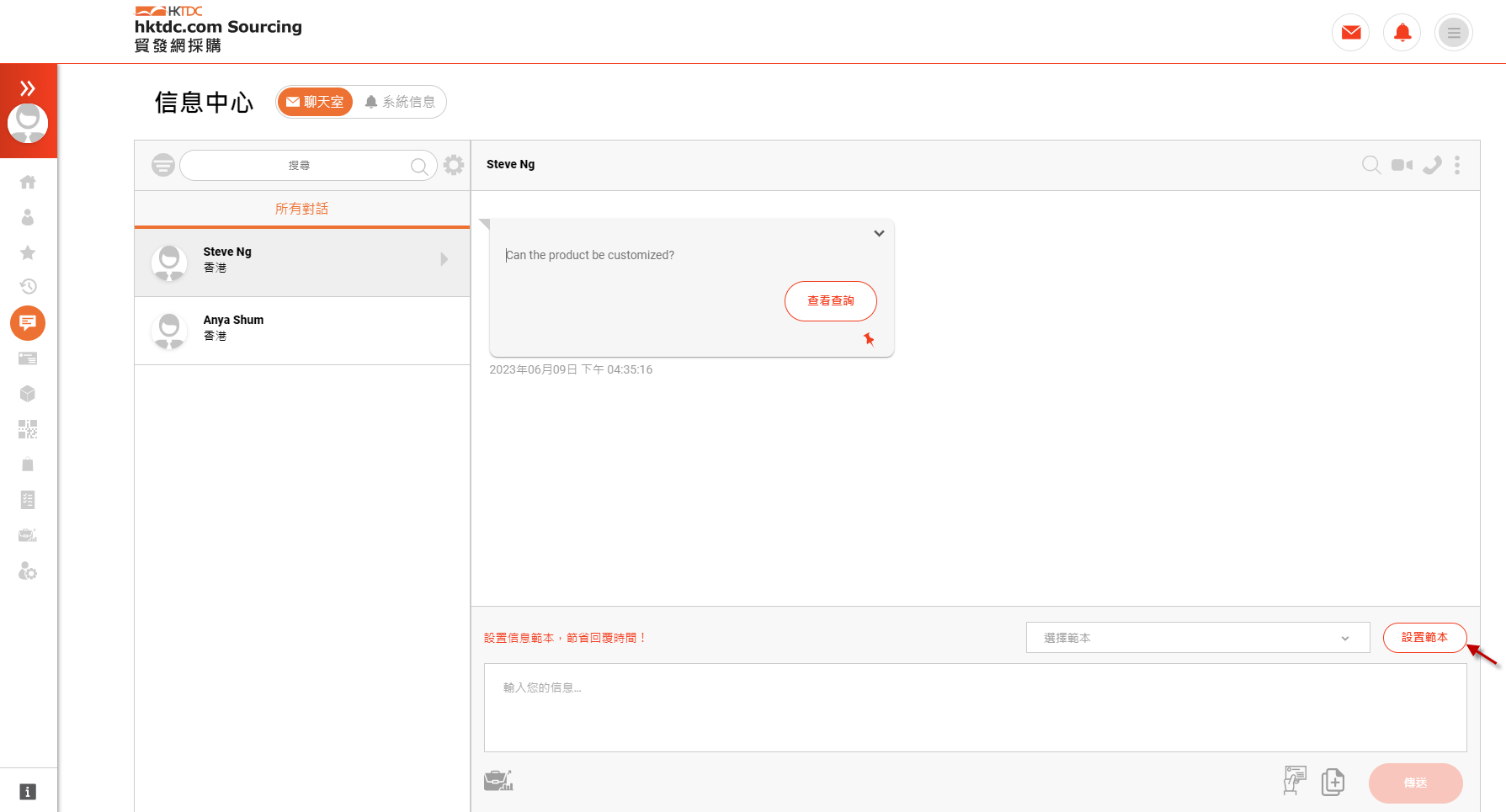
Task: Switch to the 聊天室 tab
Action: 315,102
